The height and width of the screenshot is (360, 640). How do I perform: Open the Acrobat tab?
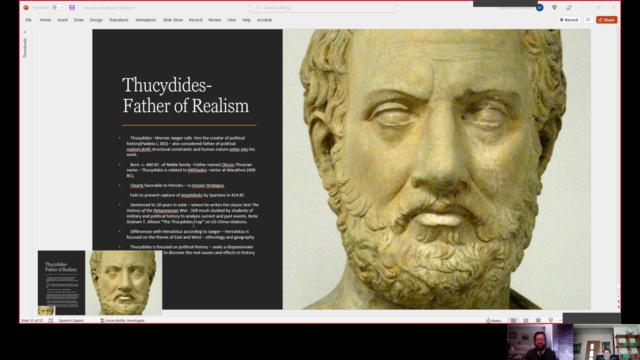click(x=264, y=20)
